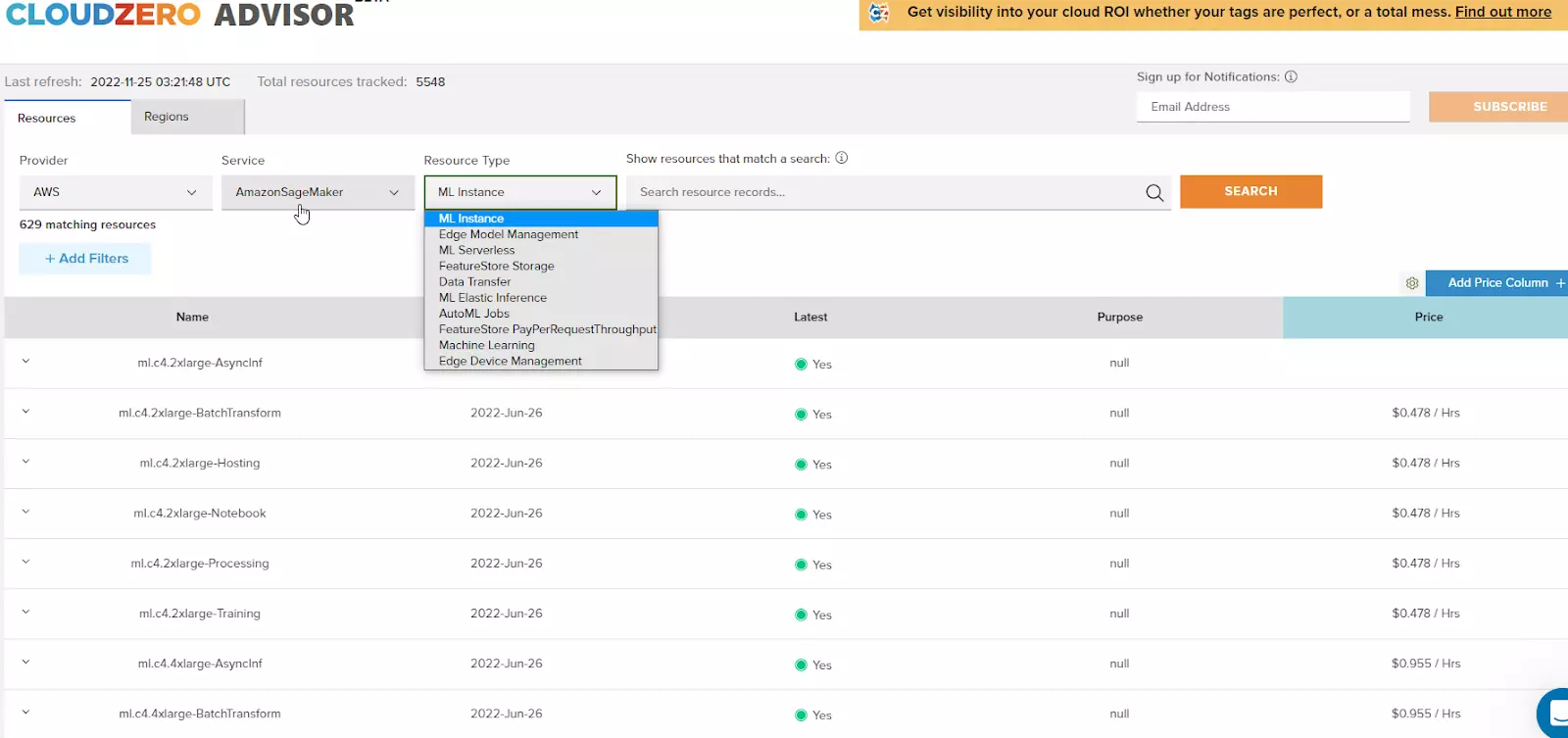Switch to the Resources tab
The height and width of the screenshot is (738, 1568).
[x=67, y=118]
